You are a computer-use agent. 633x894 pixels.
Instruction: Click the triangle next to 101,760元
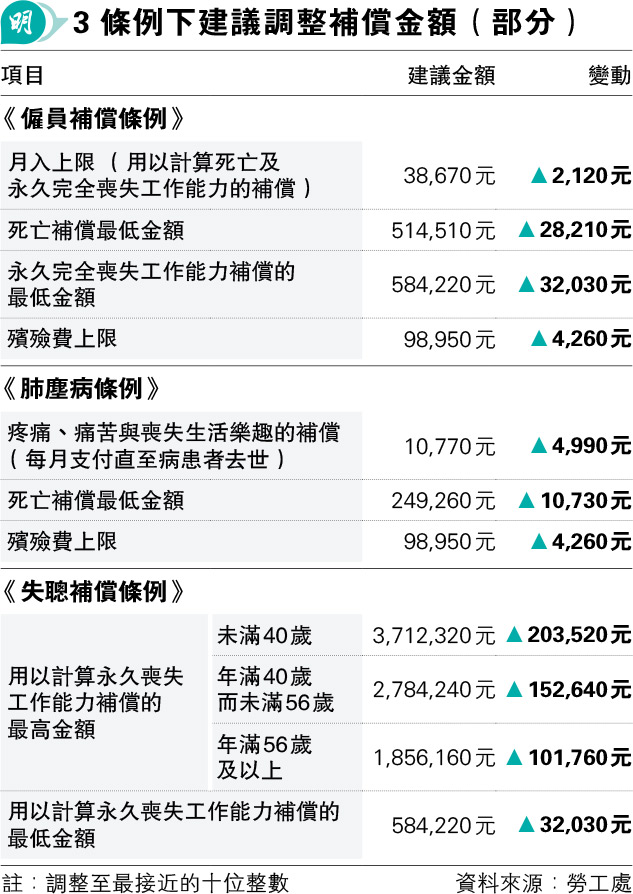pyautogui.click(x=514, y=757)
